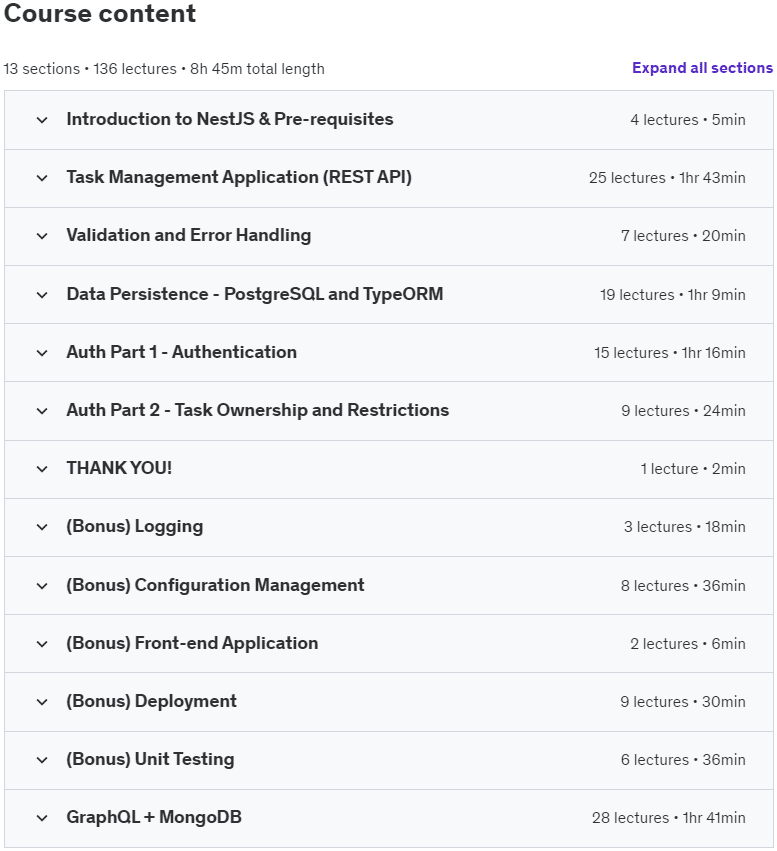The height and width of the screenshot is (851, 777).
Task: Select Auth Part 1 - Authentication title
Action: click(x=181, y=352)
